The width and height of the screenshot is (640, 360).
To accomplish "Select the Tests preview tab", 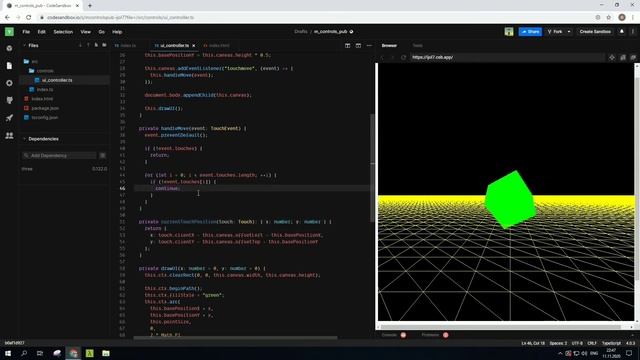I will point(418,46).
